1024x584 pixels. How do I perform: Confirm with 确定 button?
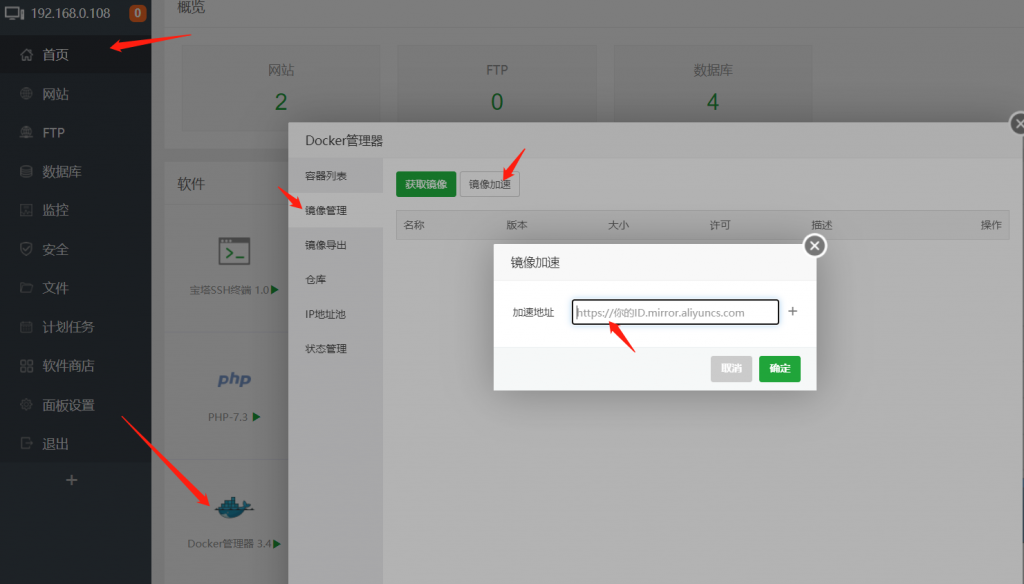click(780, 368)
